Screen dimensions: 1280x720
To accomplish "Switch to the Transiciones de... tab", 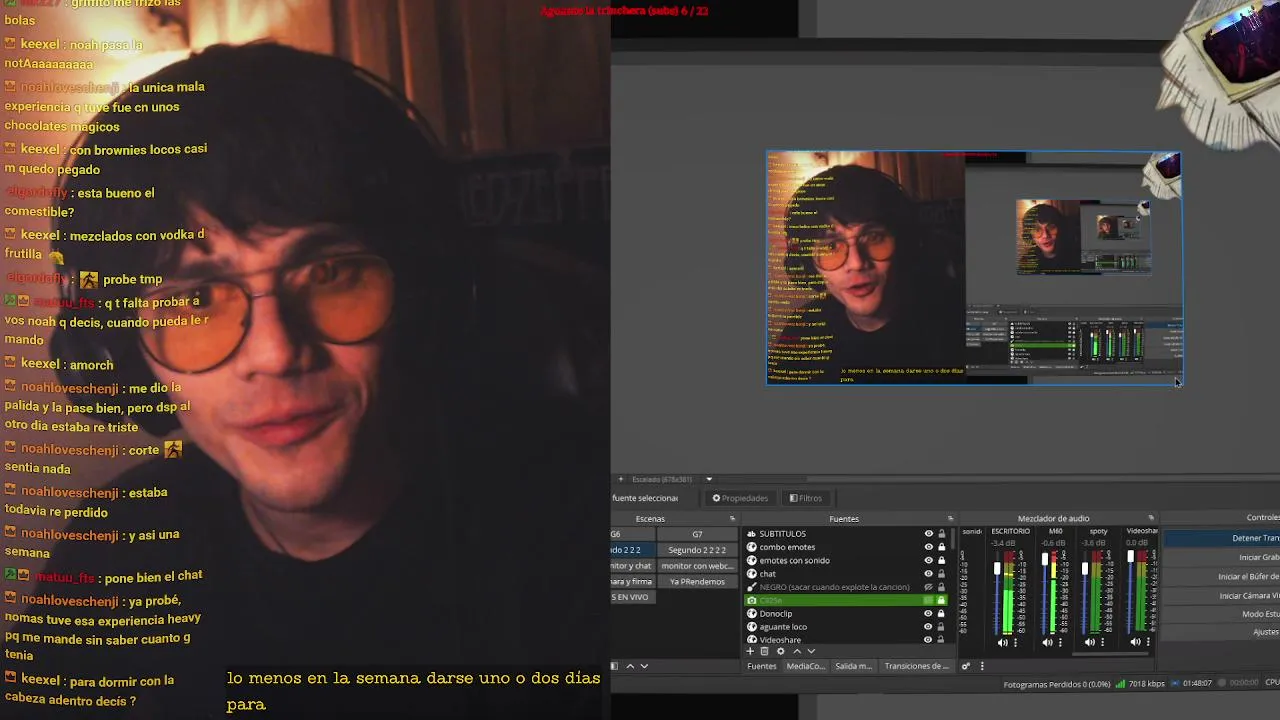I will pyautogui.click(x=916, y=666).
